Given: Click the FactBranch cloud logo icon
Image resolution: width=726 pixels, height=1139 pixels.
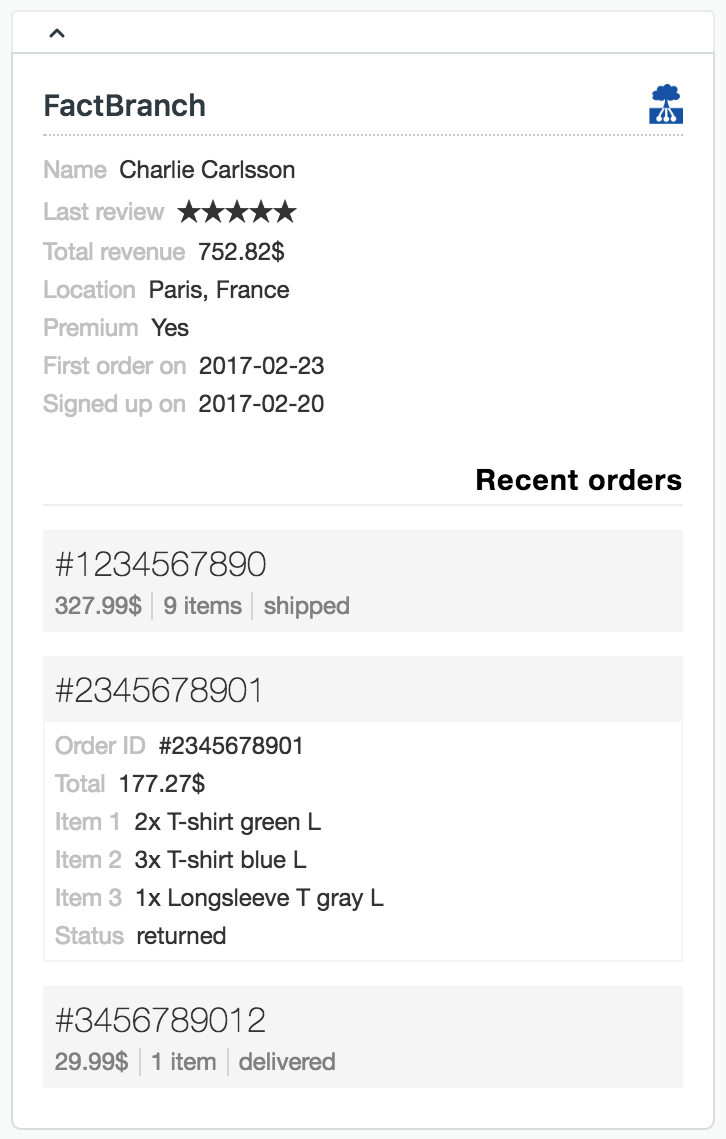Looking at the screenshot, I should pyautogui.click(x=665, y=104).
